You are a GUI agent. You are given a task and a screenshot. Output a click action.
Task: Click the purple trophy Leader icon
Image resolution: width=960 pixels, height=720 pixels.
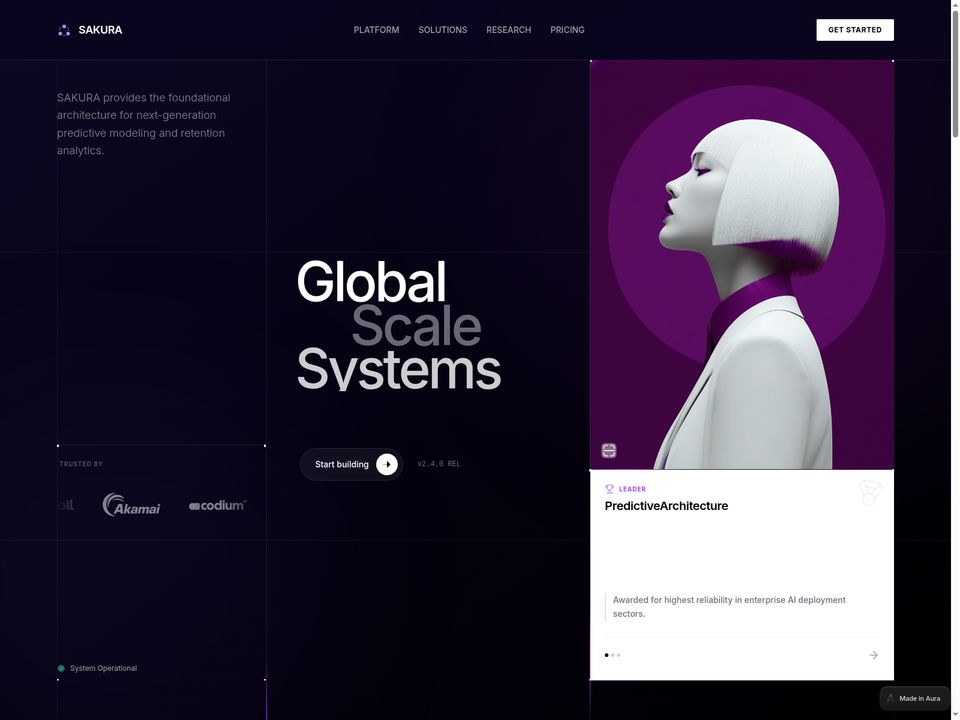(609, 489)
